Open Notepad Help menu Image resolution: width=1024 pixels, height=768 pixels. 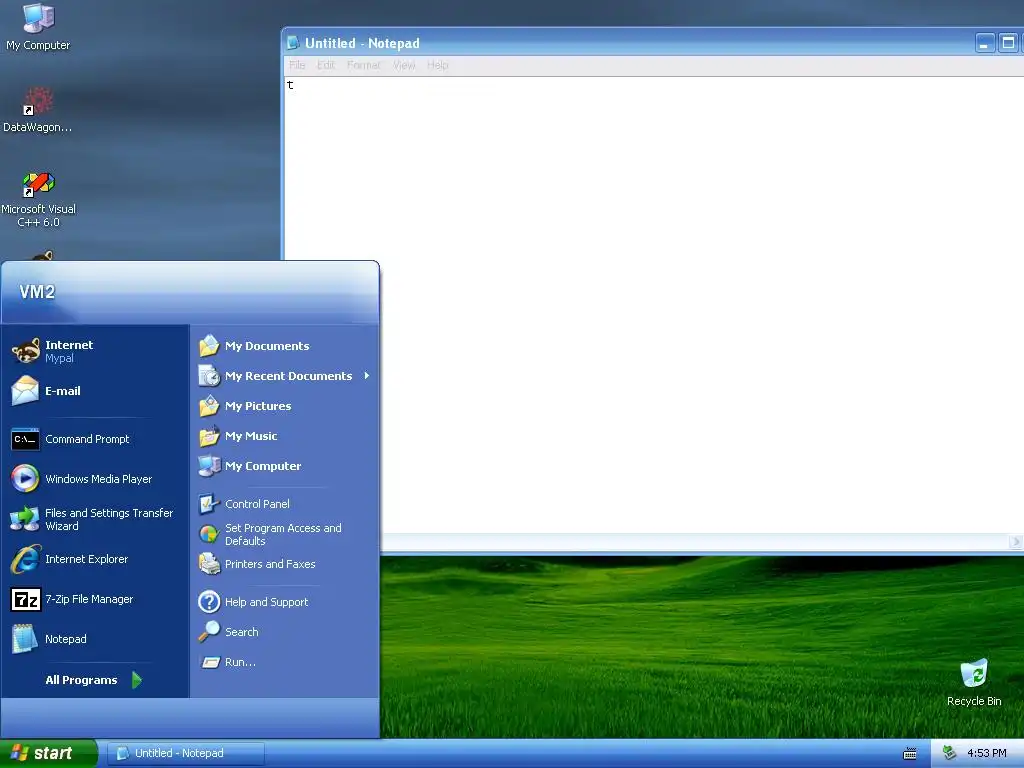[438, 65]
